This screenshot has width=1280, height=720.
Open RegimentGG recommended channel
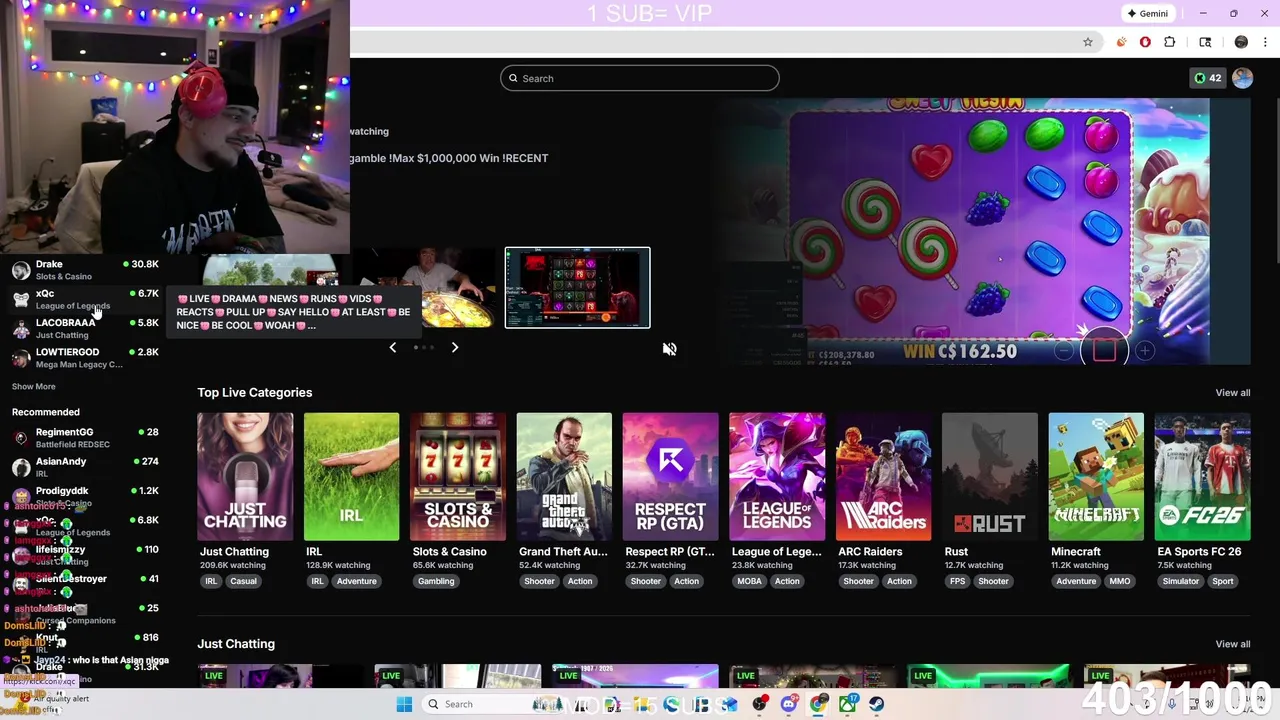point(85,438)
